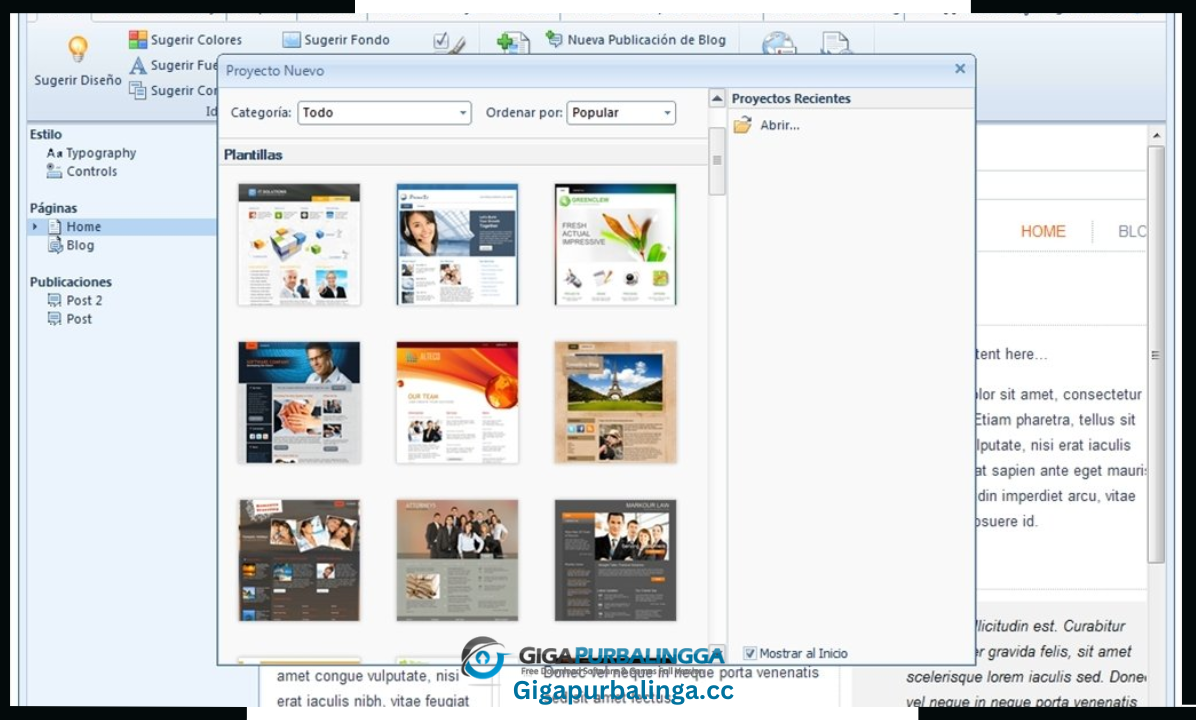This screenshot has width=1200, height=720.
Task: Open the Abrir... folder link
Action: click(x=767, y=125)
